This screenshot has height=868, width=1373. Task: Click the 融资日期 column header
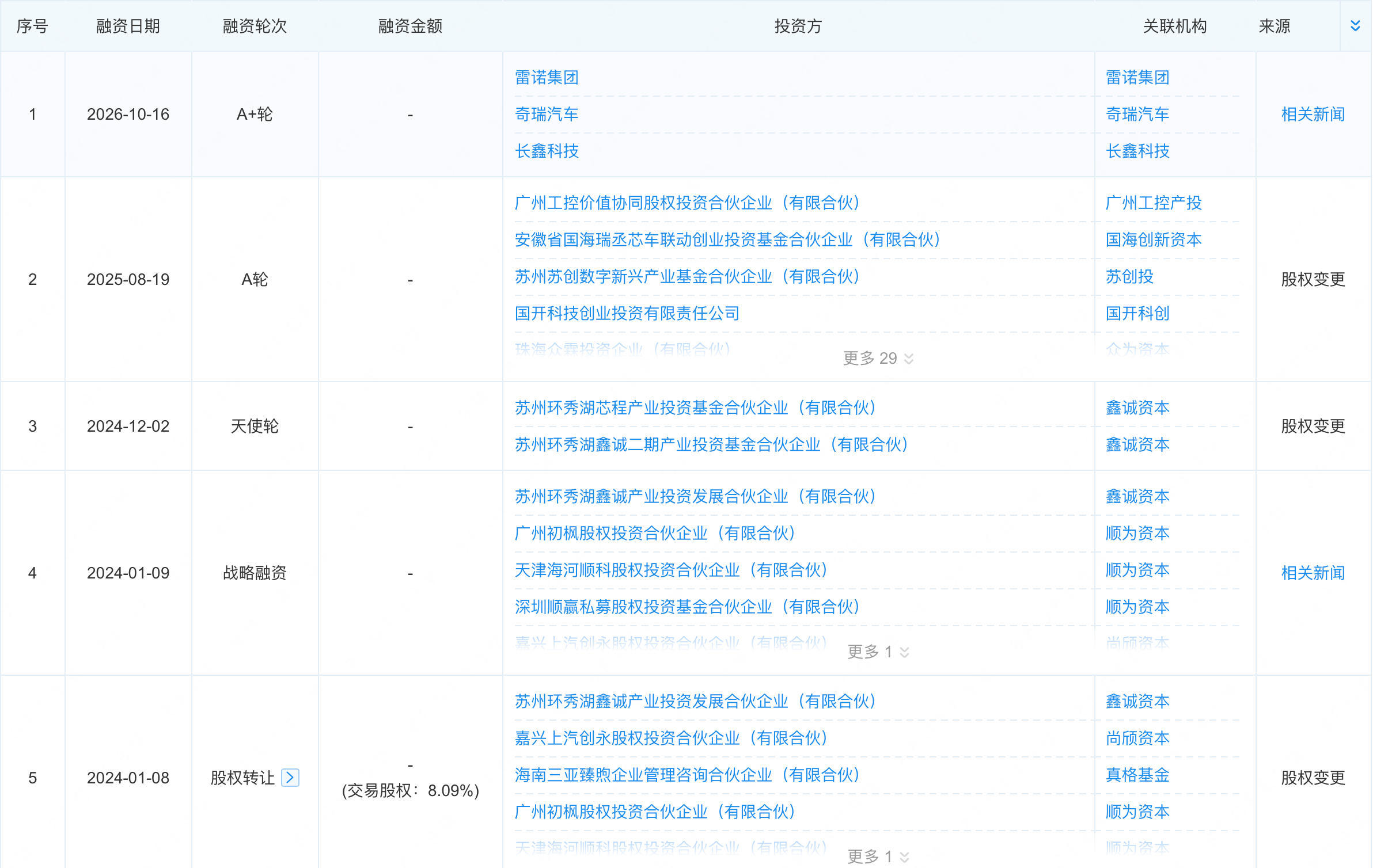pos(128,26)
